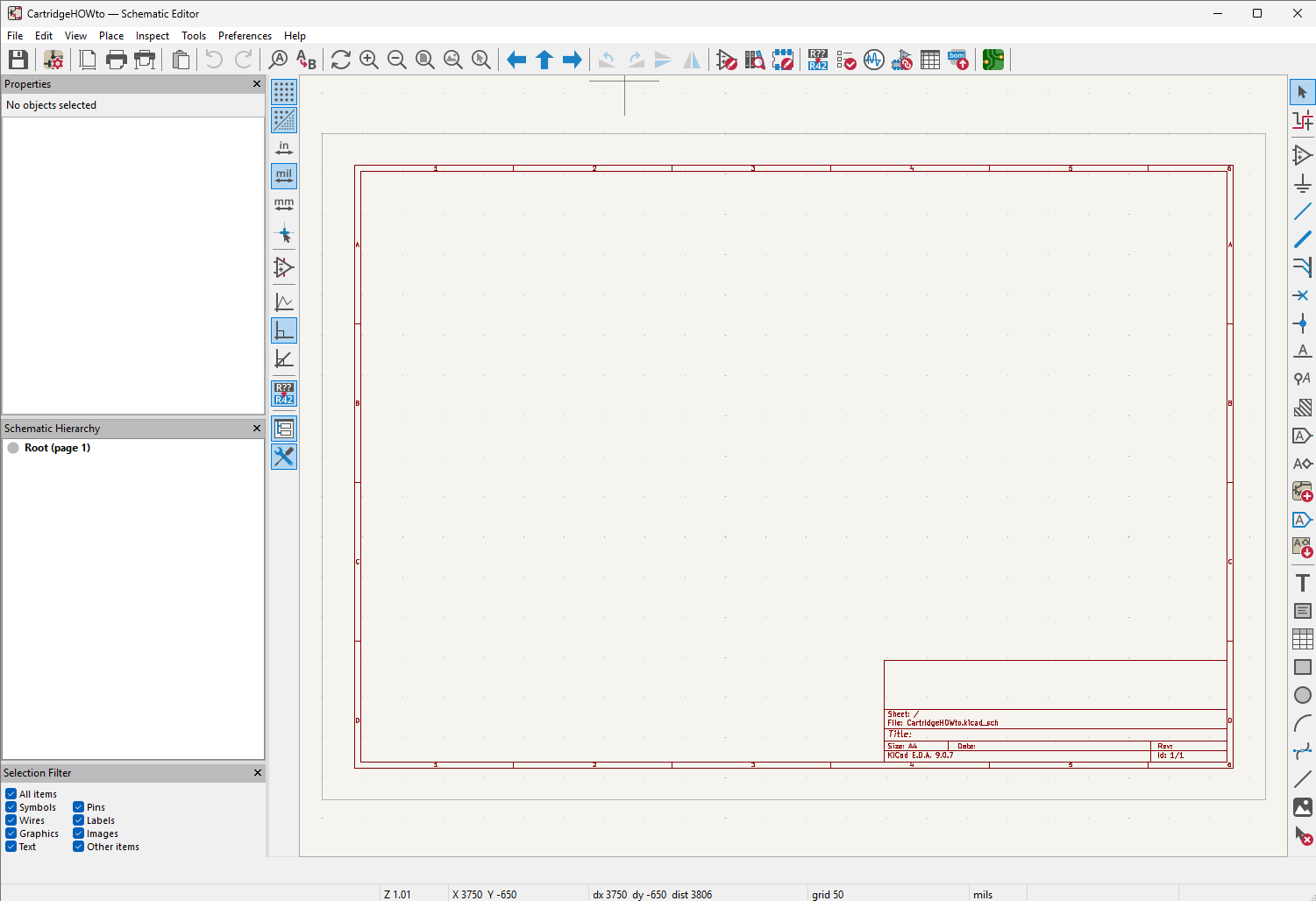
Task: Activate the Draw Bus tool
Action: coord(1303,239)
